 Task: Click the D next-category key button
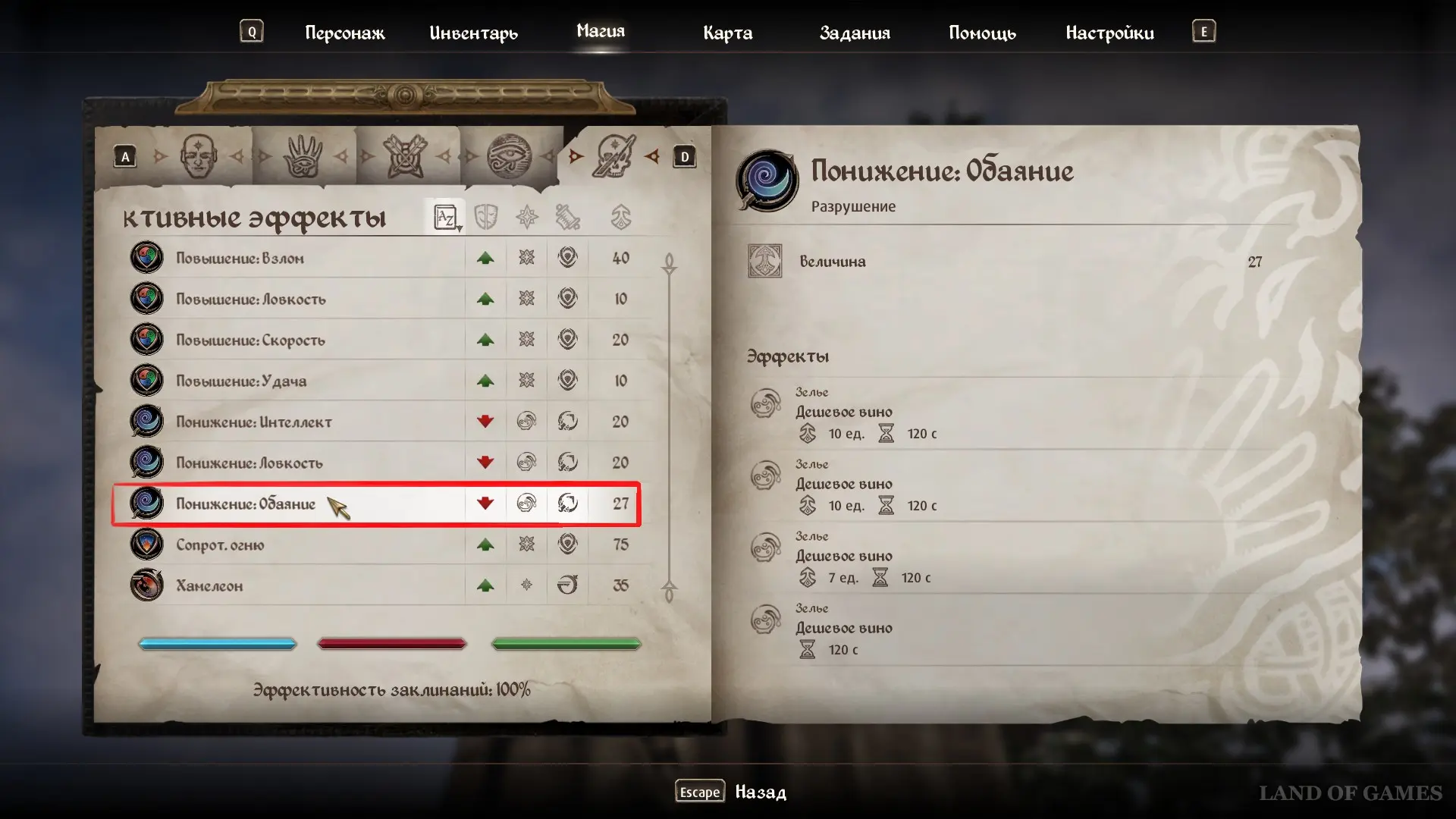[x=684, y=157]
